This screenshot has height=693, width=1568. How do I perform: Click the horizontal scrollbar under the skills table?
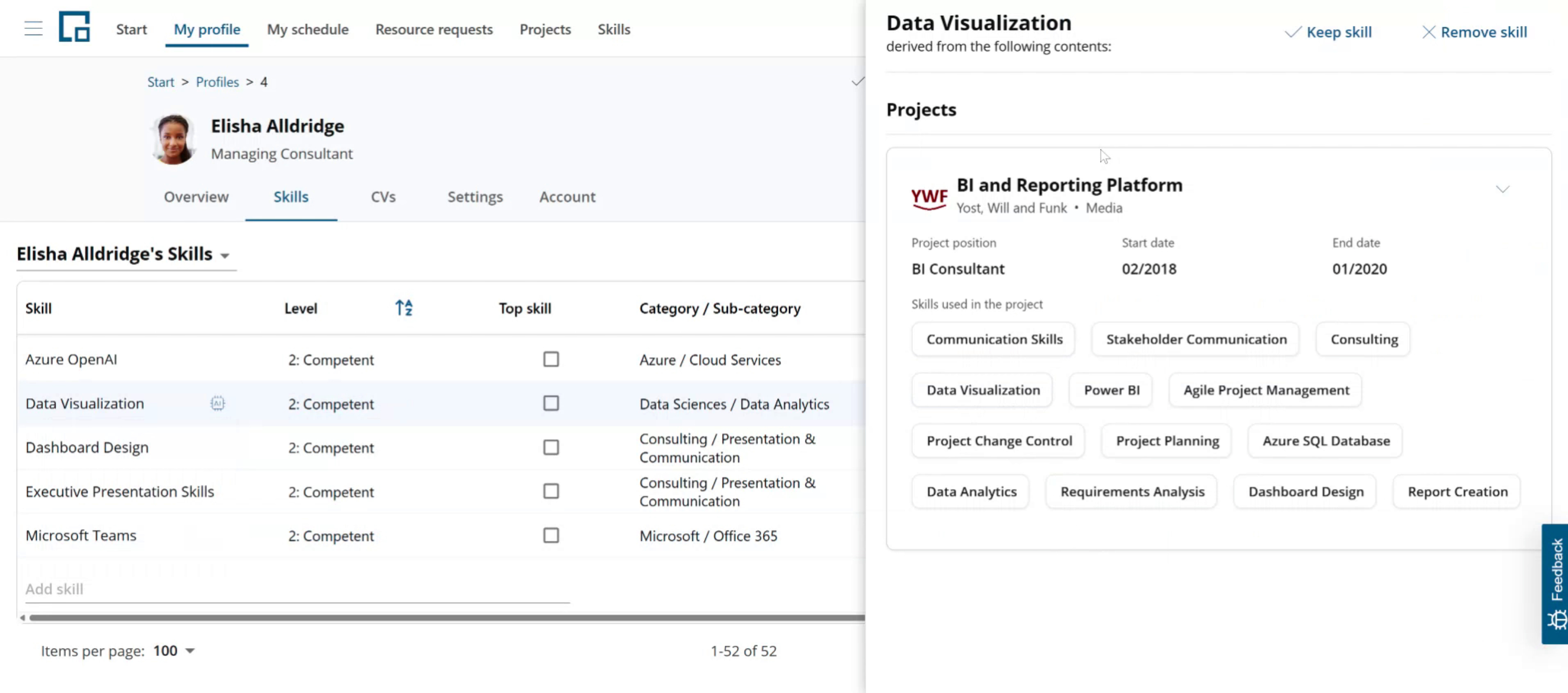tap(447, 617)
